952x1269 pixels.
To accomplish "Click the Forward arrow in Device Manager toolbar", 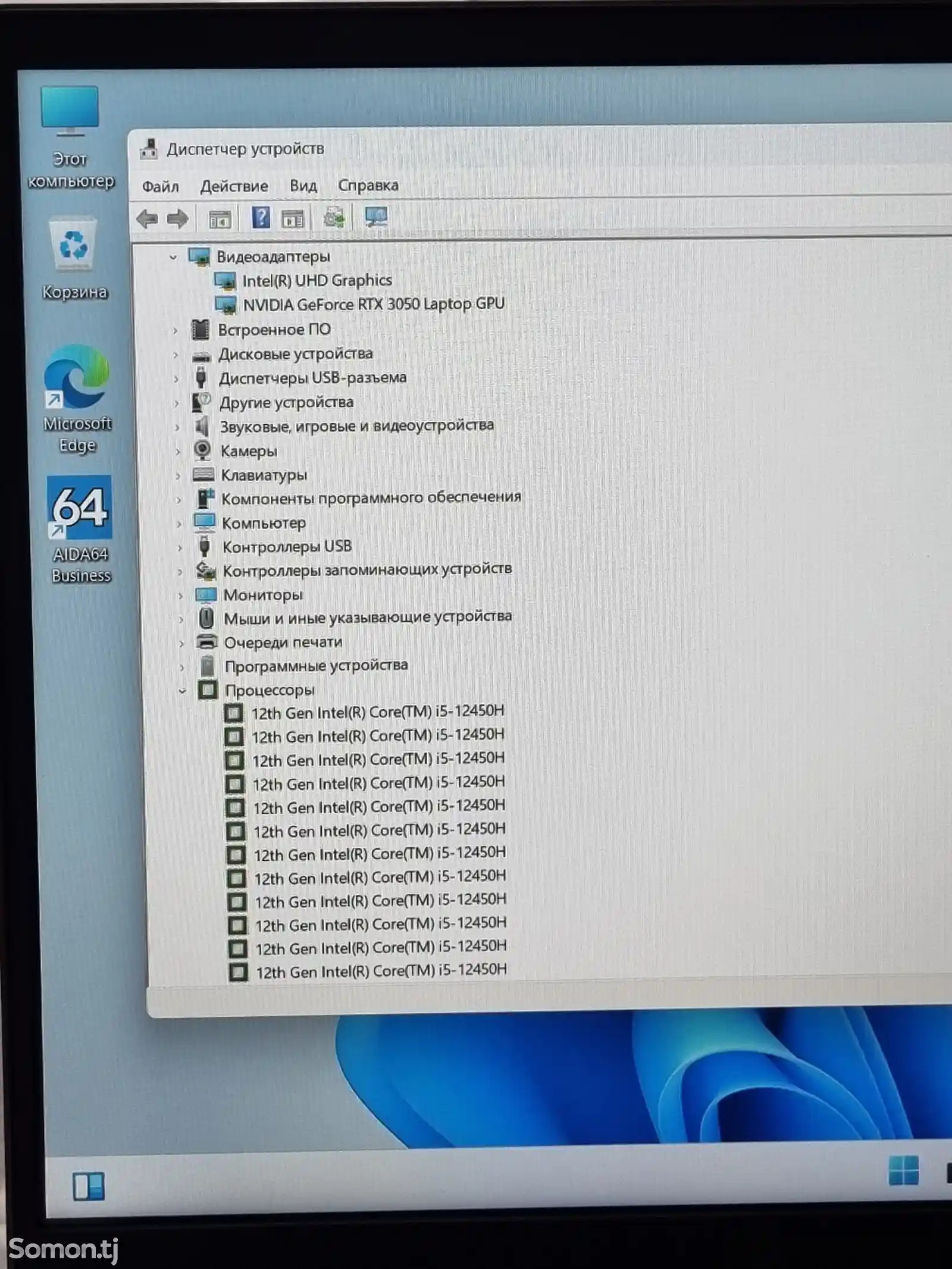I will click(x=177, y=219).
